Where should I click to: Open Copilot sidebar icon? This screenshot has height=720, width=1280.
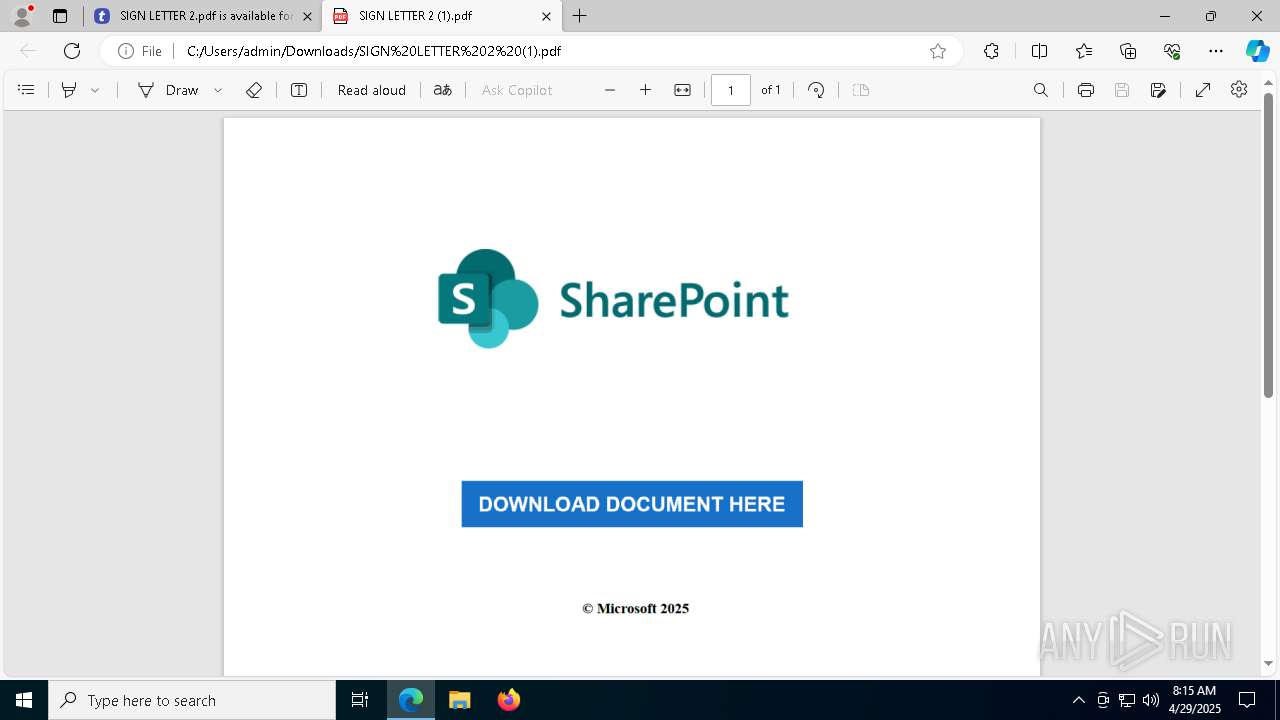1258,51
